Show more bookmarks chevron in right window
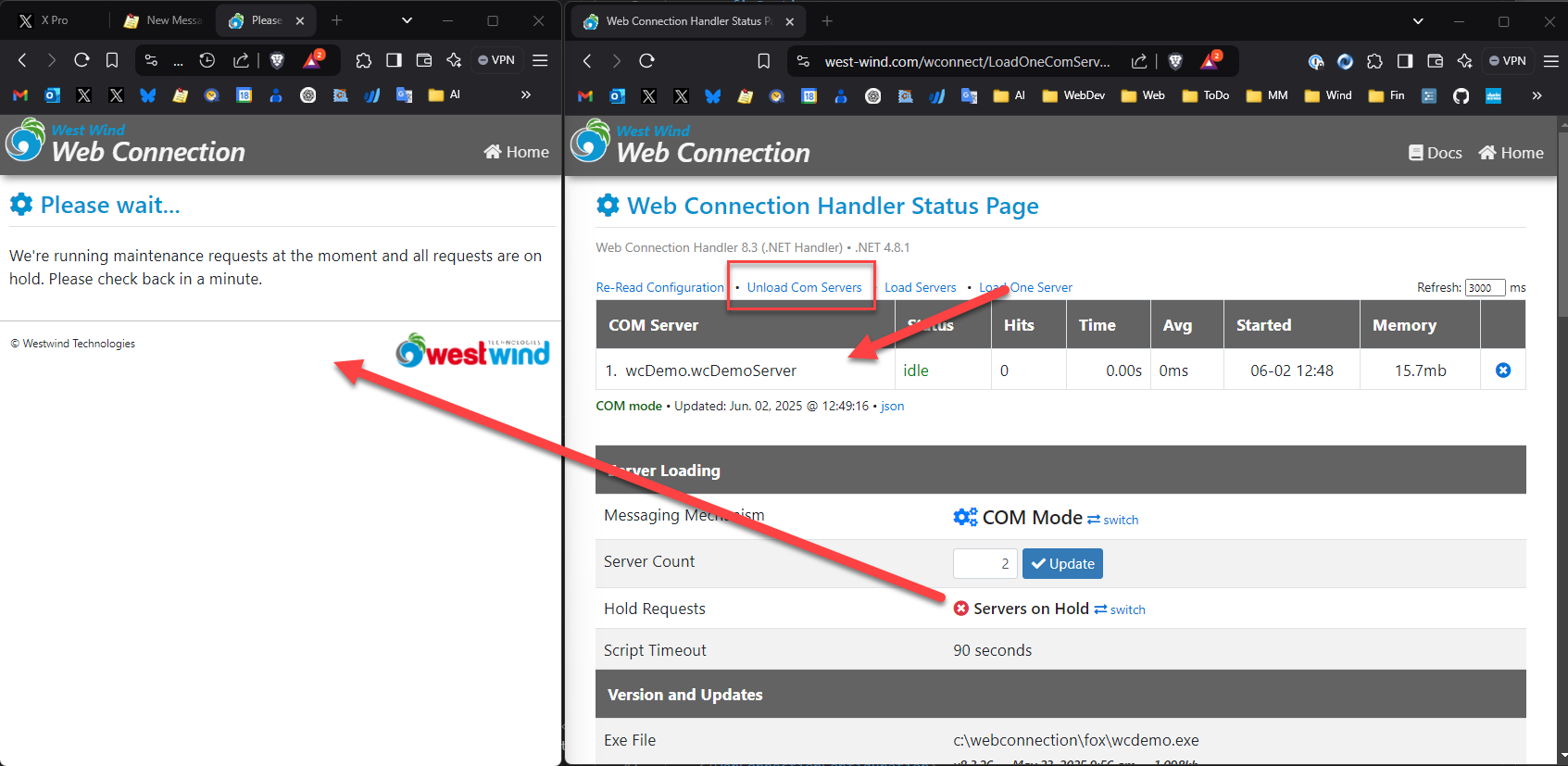This screenshot has height=766, width=1568. click(x=1537, y=95)
